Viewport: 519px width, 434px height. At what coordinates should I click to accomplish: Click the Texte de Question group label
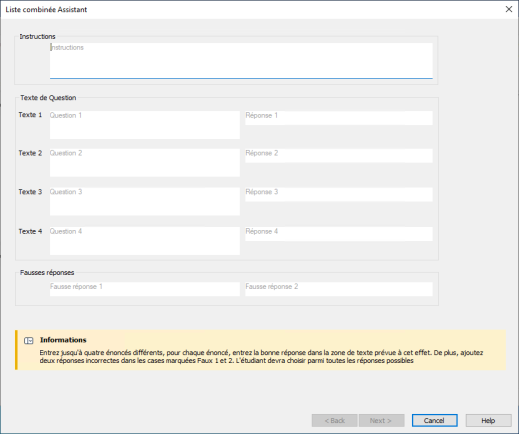click(48, 98)
